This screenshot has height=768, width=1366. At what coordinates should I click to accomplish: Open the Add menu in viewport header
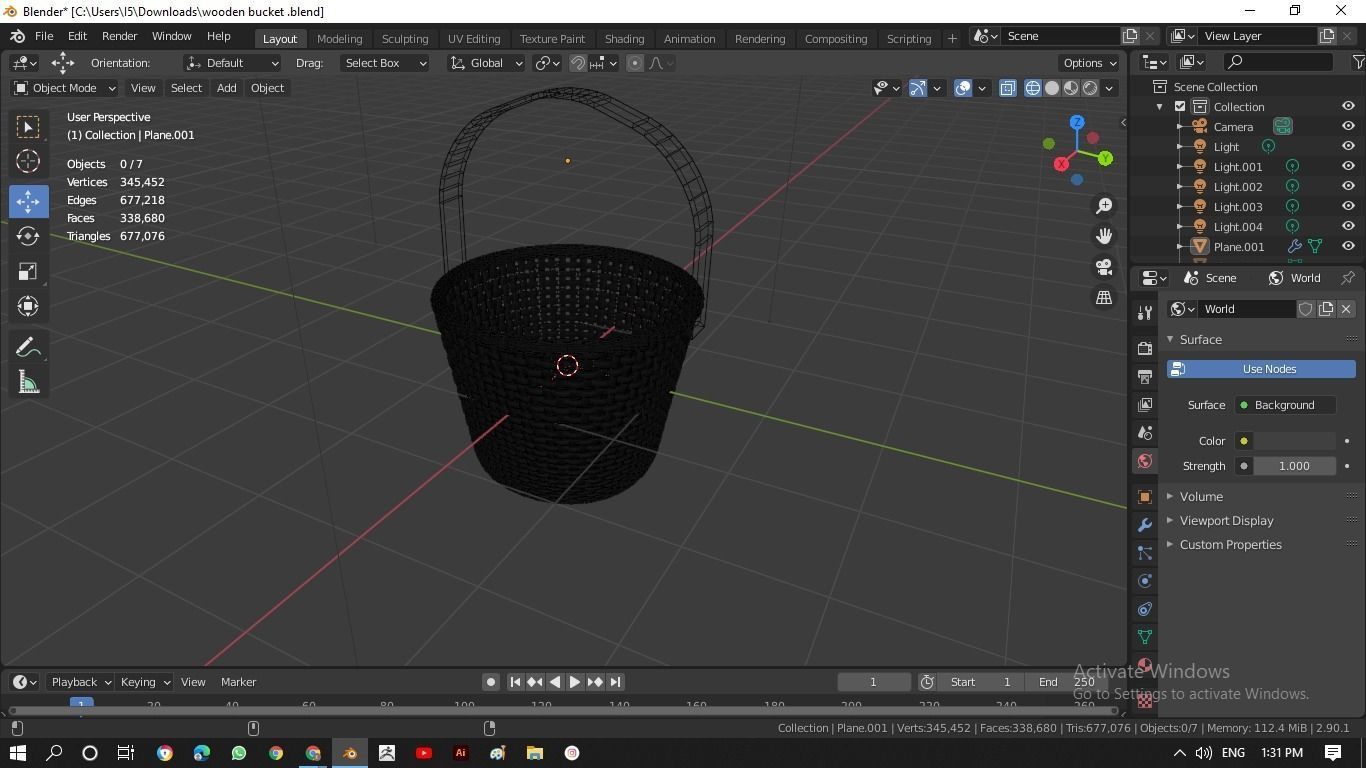(226, 88)
